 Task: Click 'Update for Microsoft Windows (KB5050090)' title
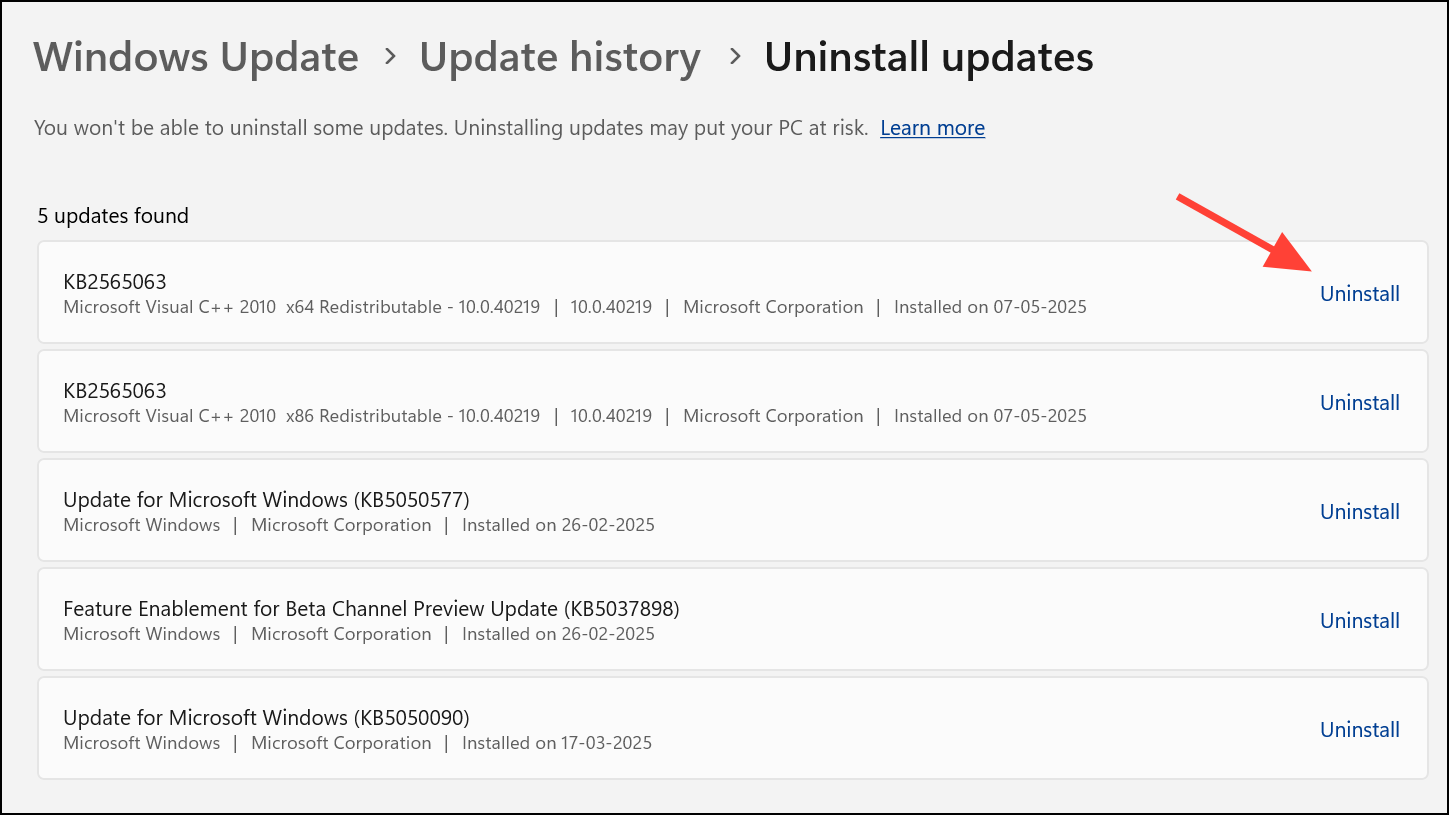pyautogui.click(x=266, y=717)
